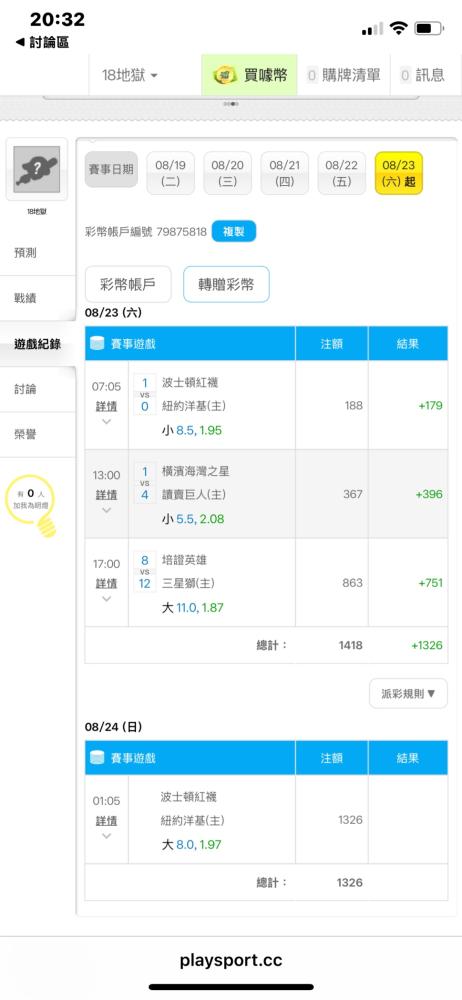Expand 派彩規則 dropdown
This screenshot has width=462, height=1000.
tap(408, 693)
